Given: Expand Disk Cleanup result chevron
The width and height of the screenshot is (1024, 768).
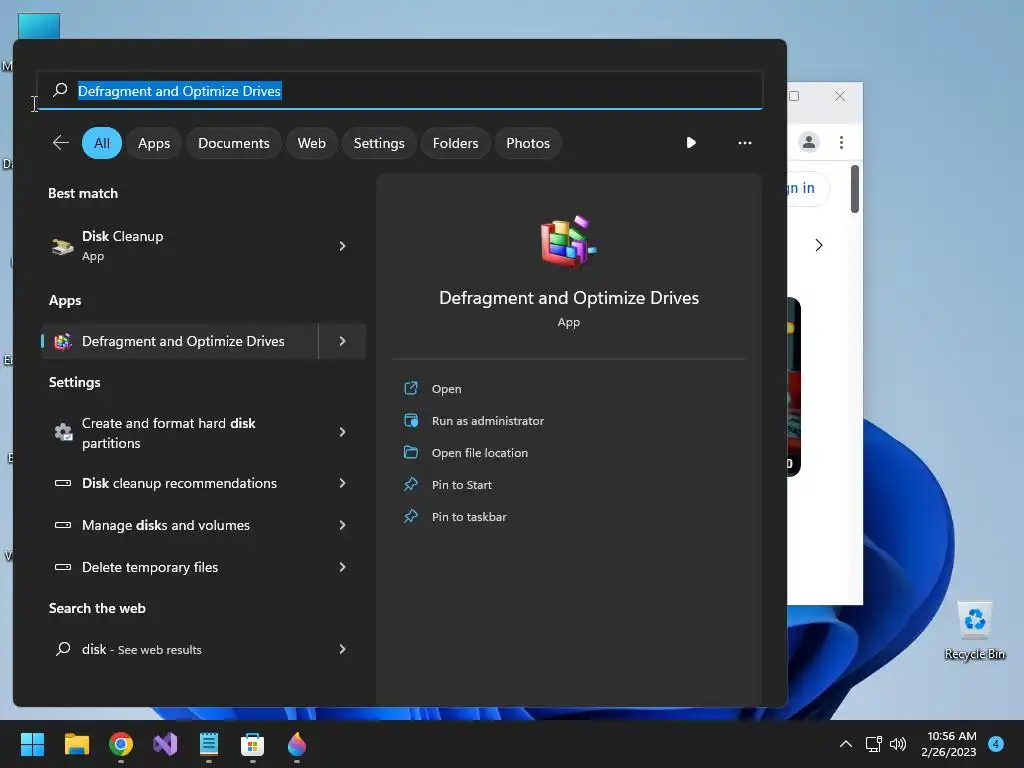Looking at the screenshot, I should 342,246.
